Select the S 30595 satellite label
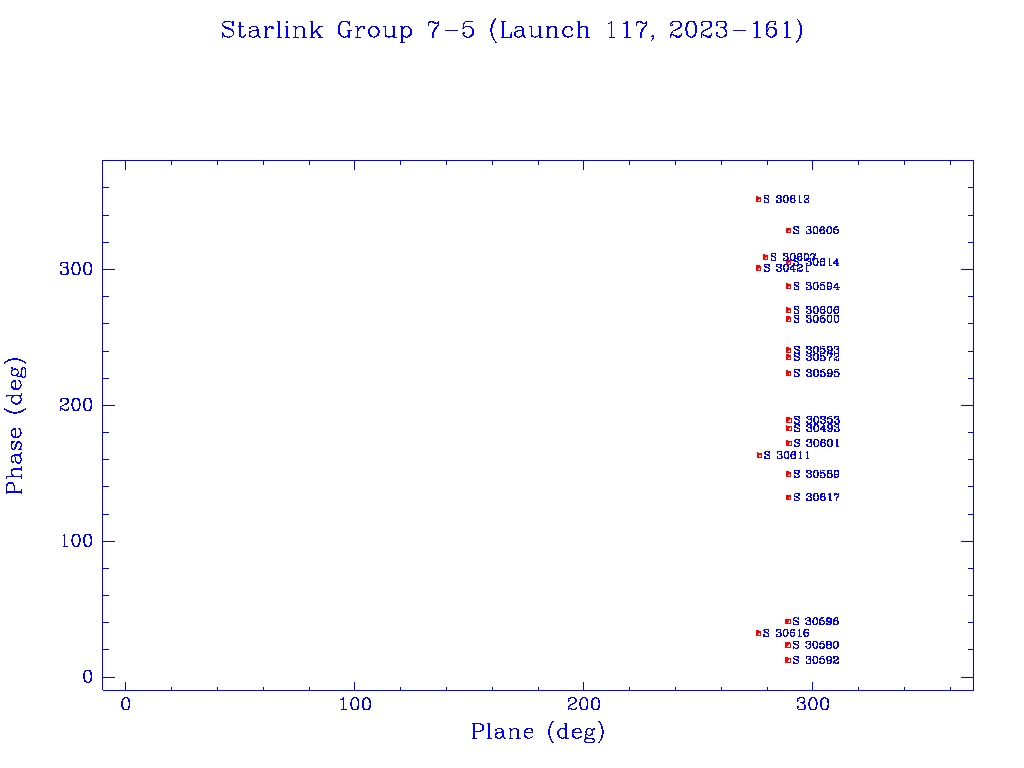This screenshot has height=768, width=1024. [816, 374]
